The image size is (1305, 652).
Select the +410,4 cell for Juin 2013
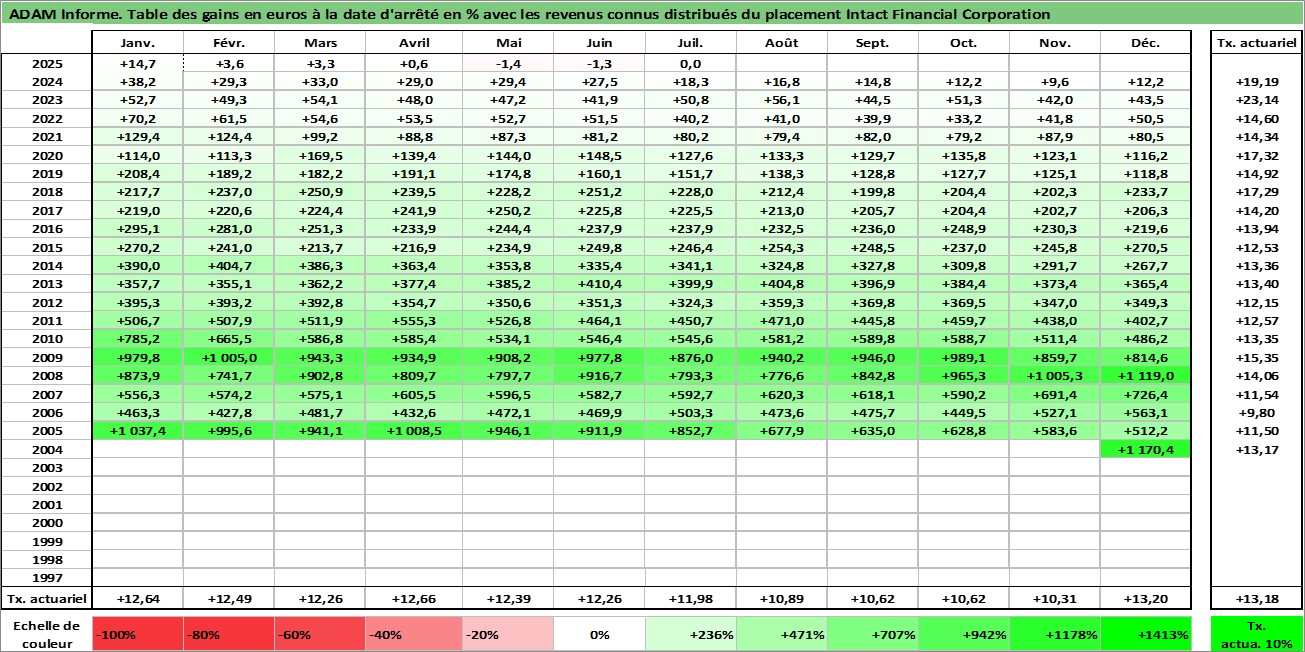click(599, 284)
